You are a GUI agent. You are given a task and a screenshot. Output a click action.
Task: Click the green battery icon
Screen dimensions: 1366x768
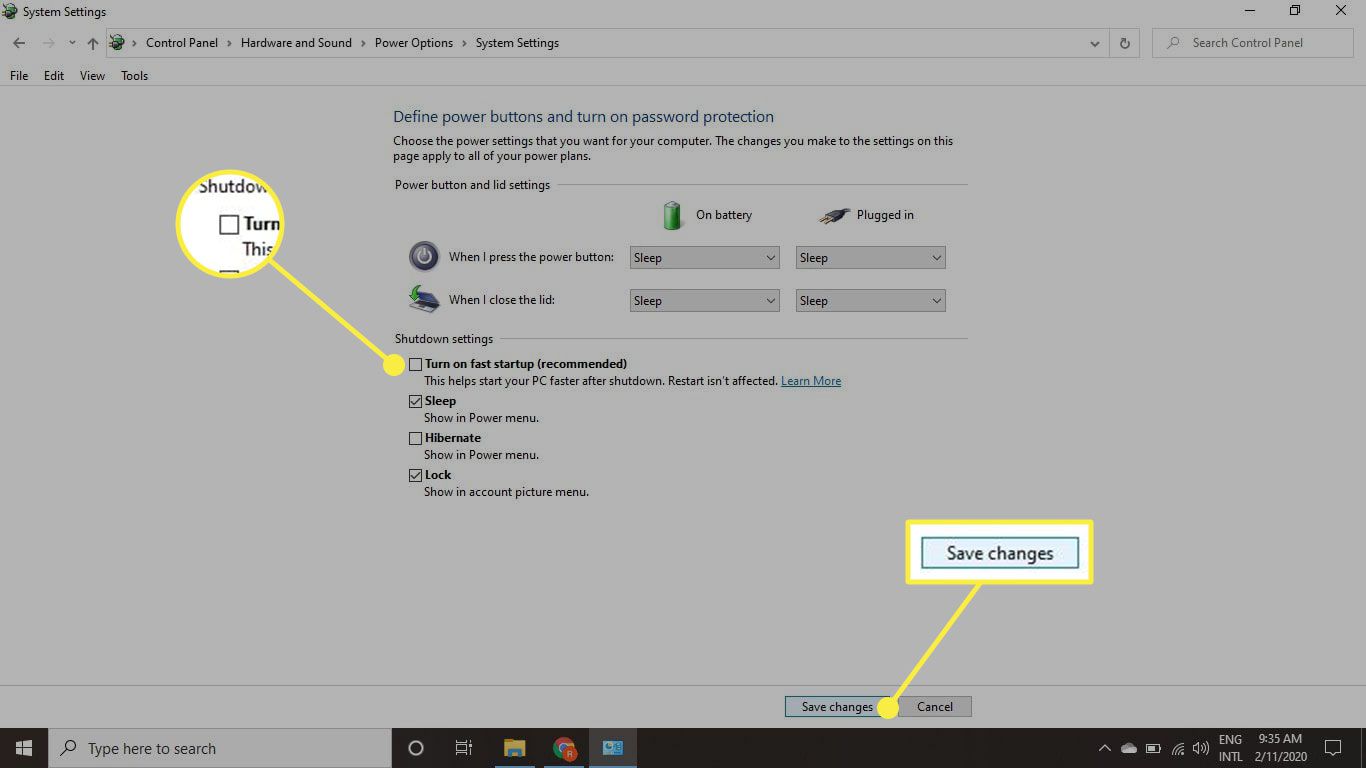pyautogui.click(x=673, y=214)
